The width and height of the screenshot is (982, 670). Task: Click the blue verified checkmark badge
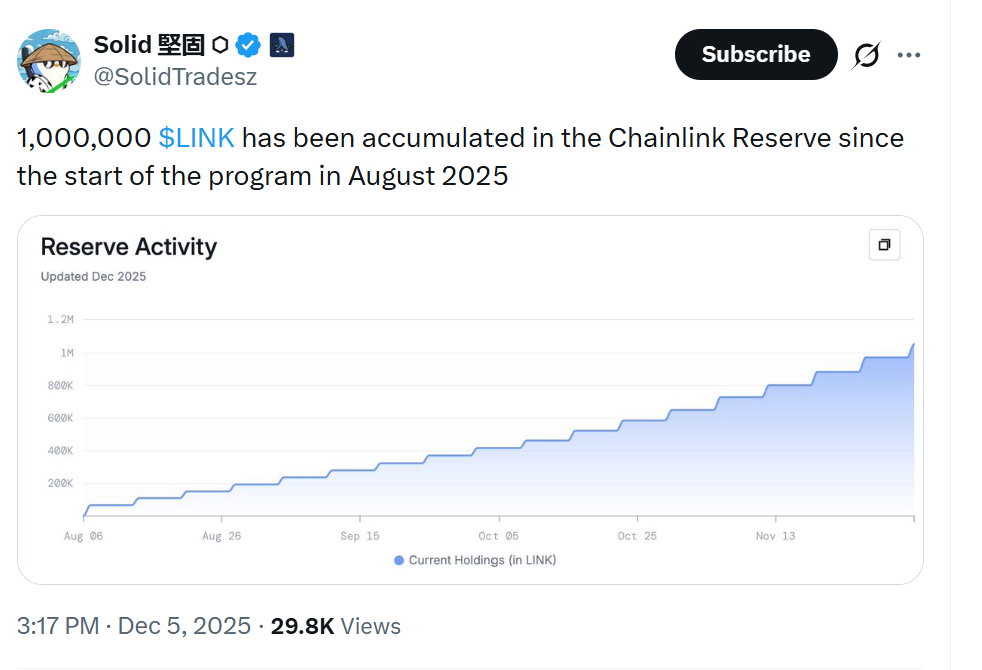pos(247,44)
